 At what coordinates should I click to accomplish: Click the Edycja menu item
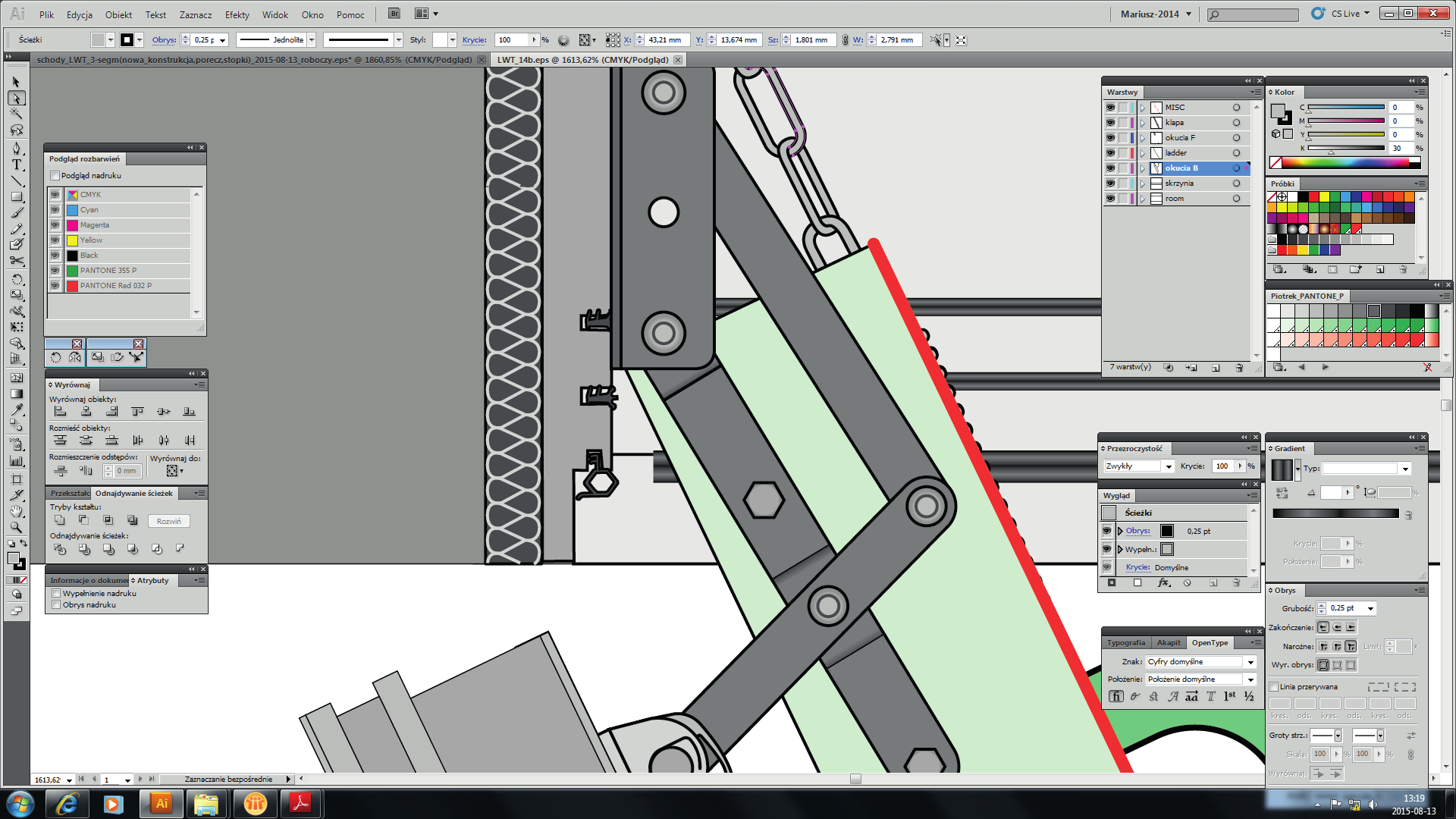click(x=80, y=13)
